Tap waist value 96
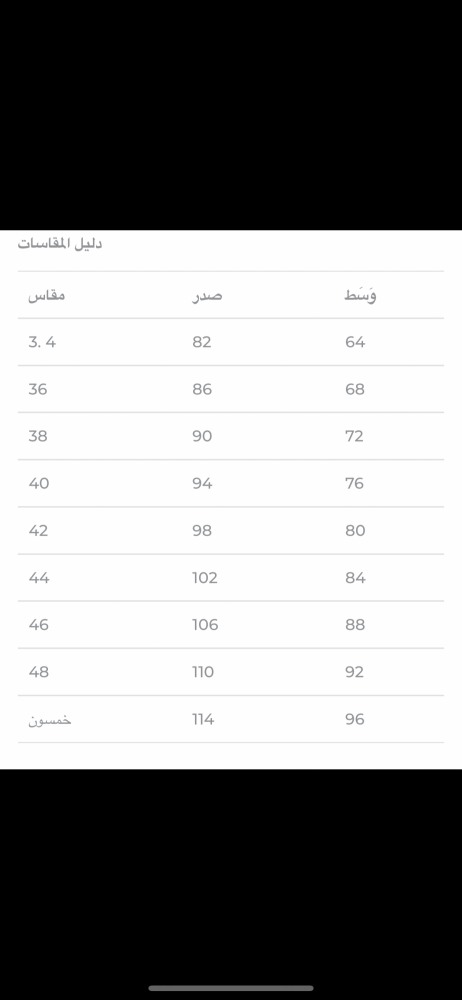 tap(355, 719)
